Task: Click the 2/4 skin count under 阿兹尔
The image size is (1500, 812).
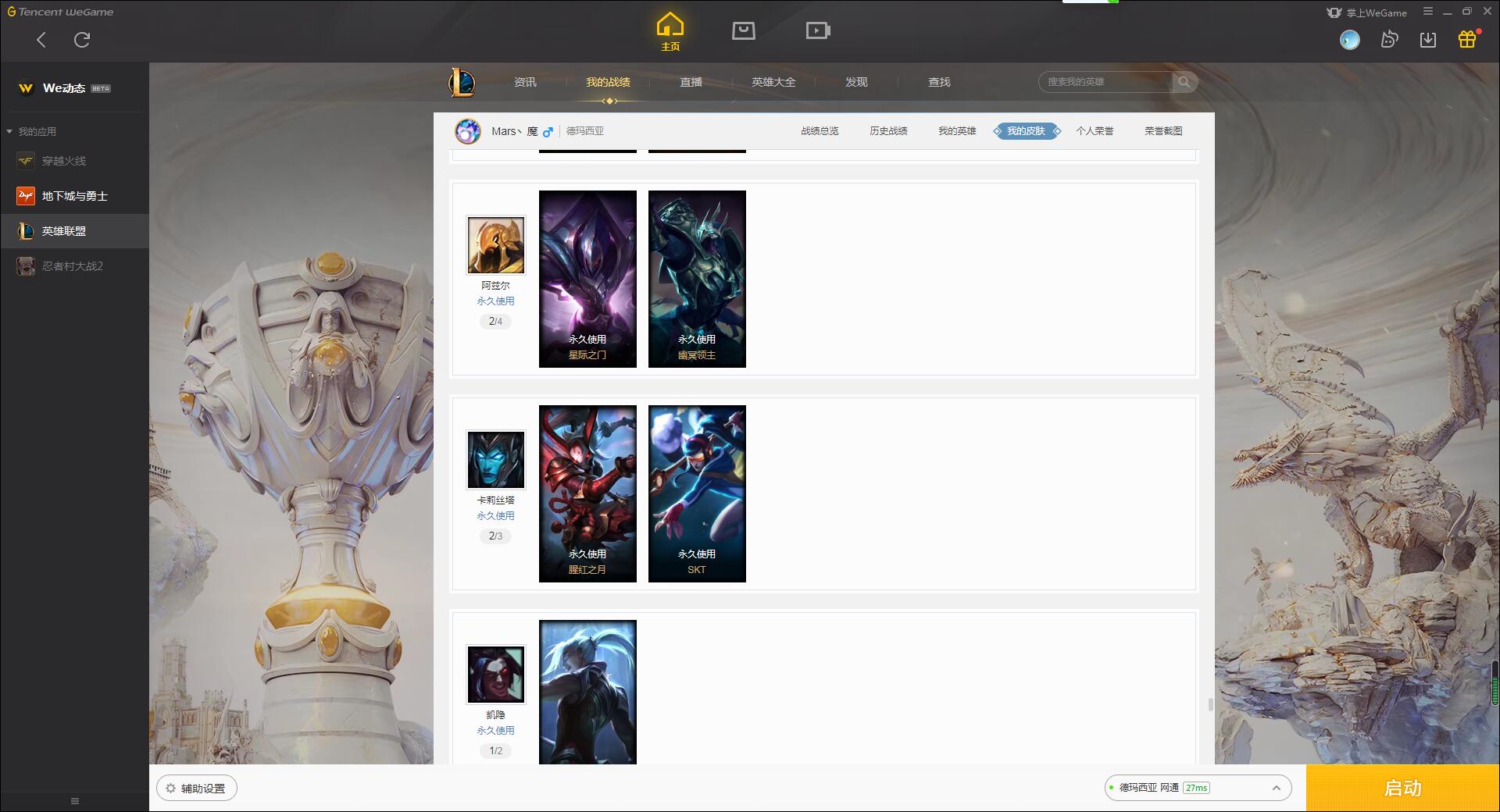Action: [495, 321]
